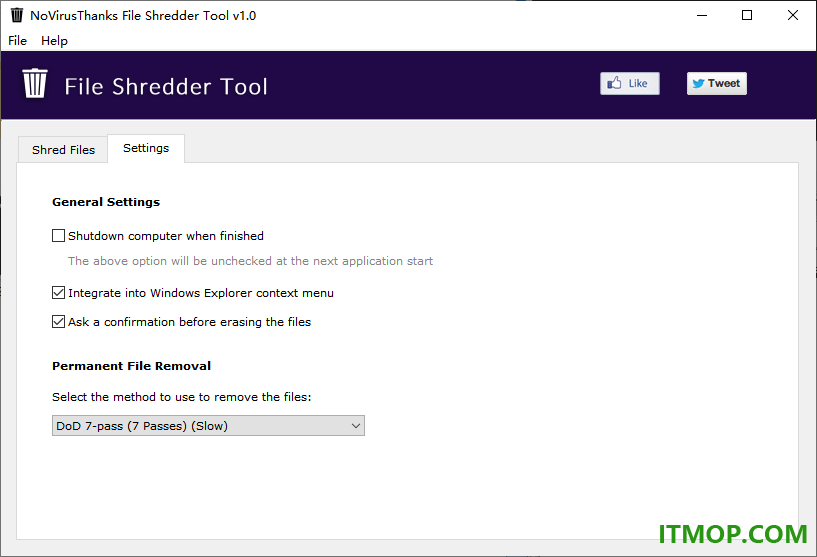Click the large shredder bin logo in the banner
The image size is (817, 557).
[x=35, y=83]
